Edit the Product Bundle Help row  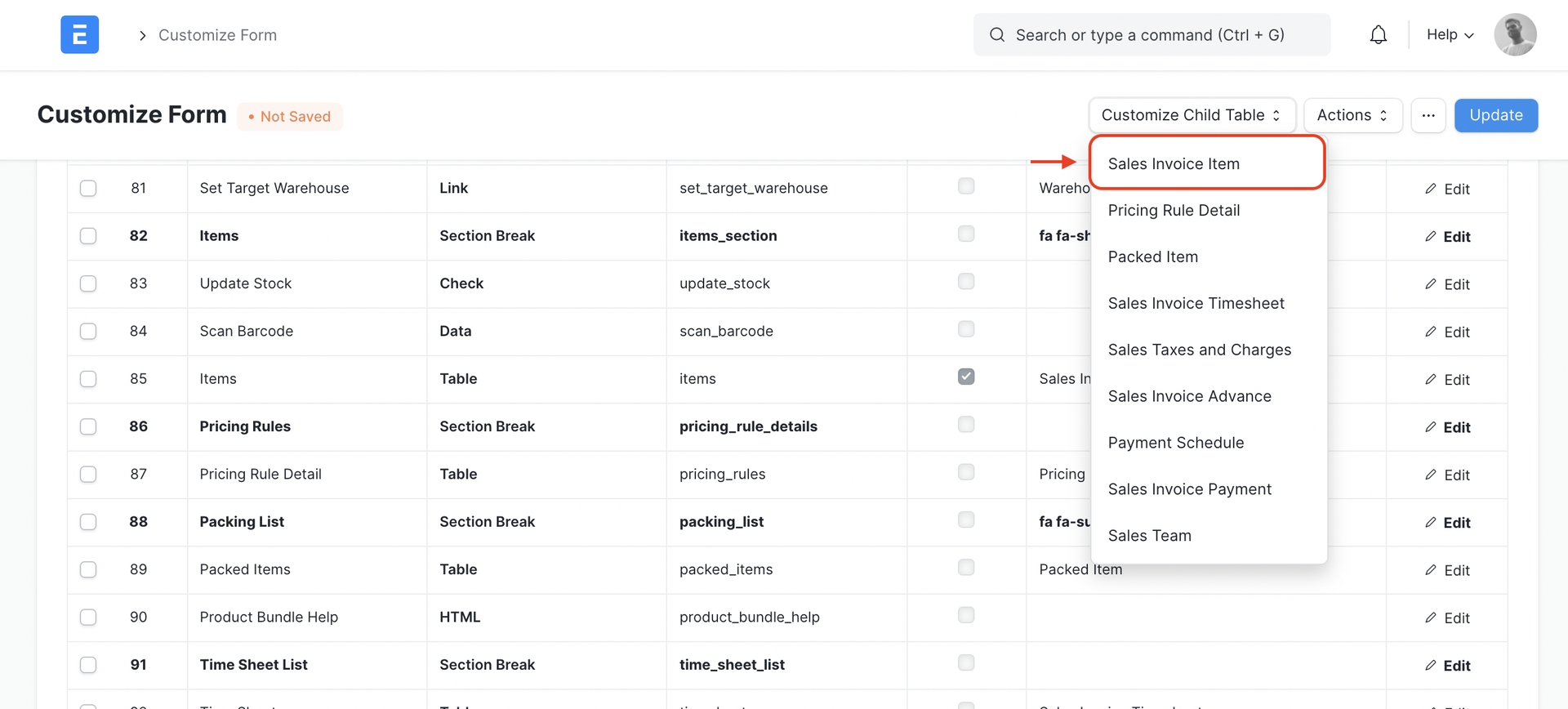point(1447,618)
